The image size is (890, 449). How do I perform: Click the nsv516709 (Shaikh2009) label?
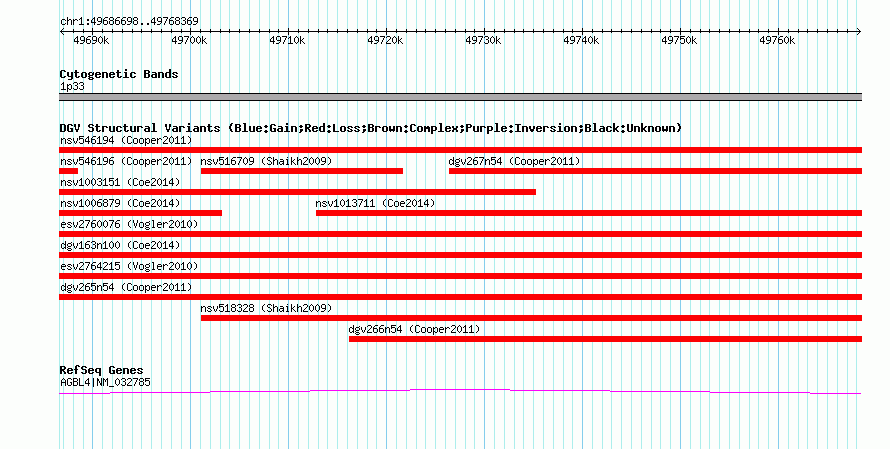(266, 161)
